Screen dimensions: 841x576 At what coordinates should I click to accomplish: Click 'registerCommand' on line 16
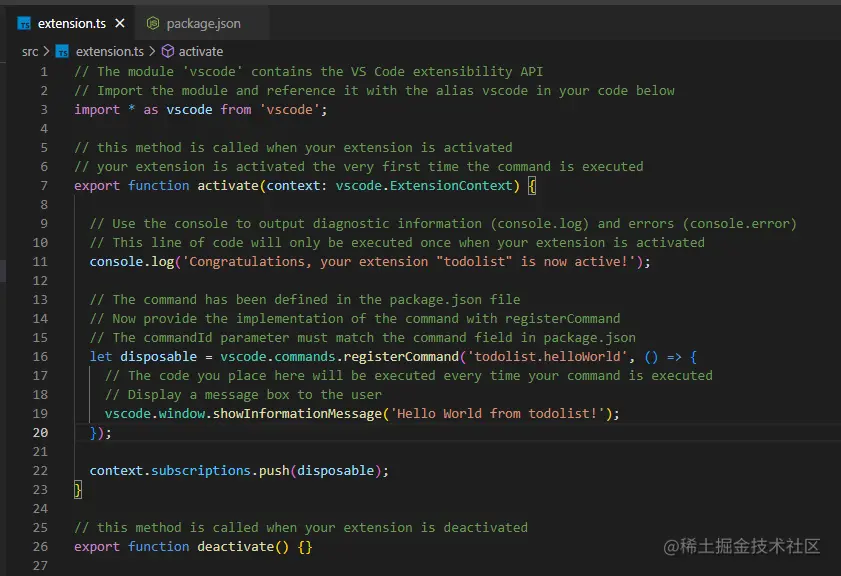pyautogui.click(x=401, y=357)
